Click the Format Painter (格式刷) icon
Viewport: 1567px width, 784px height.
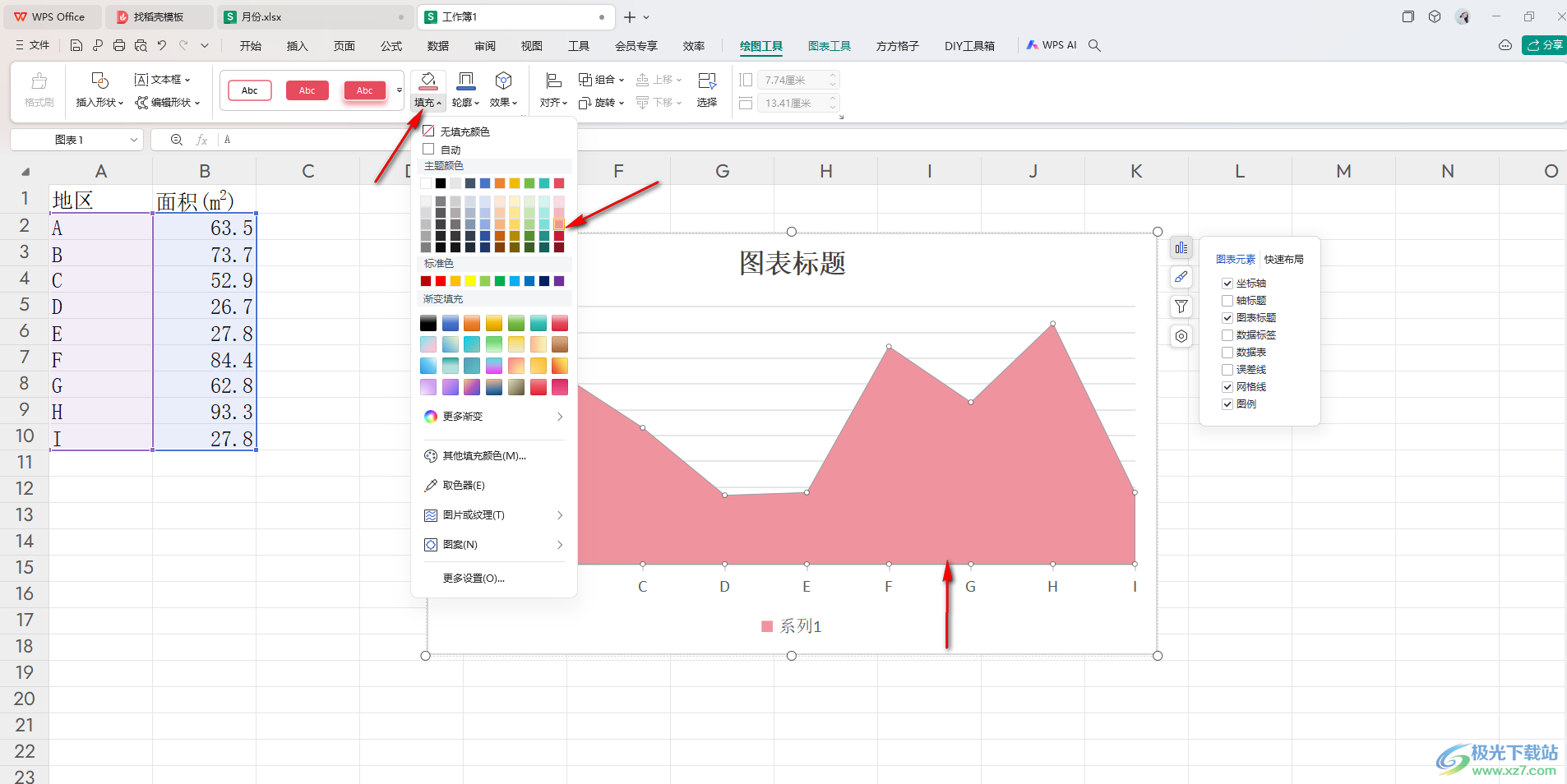tap(39, 81)
